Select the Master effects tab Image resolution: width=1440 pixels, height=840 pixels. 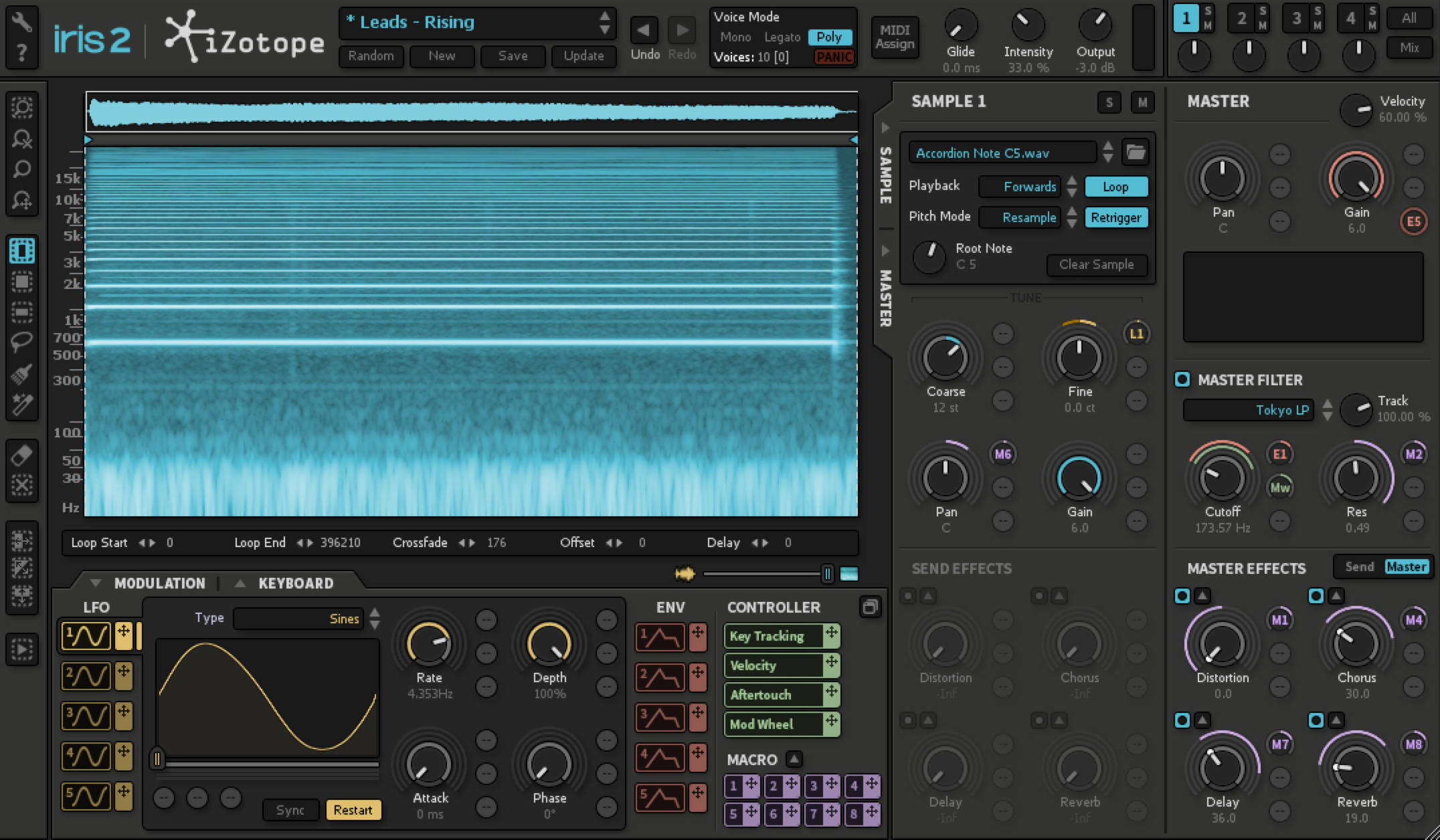[1406, 567]
